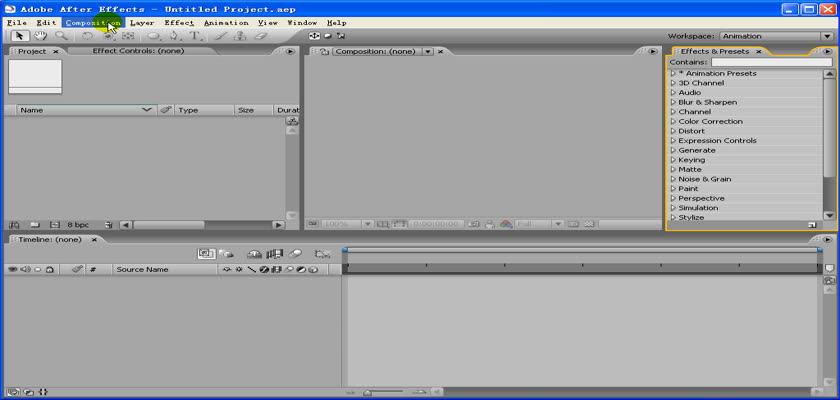The image size is (840, 400).
Task: Select the Zoom magnifier tool
Action: point(61,36)
